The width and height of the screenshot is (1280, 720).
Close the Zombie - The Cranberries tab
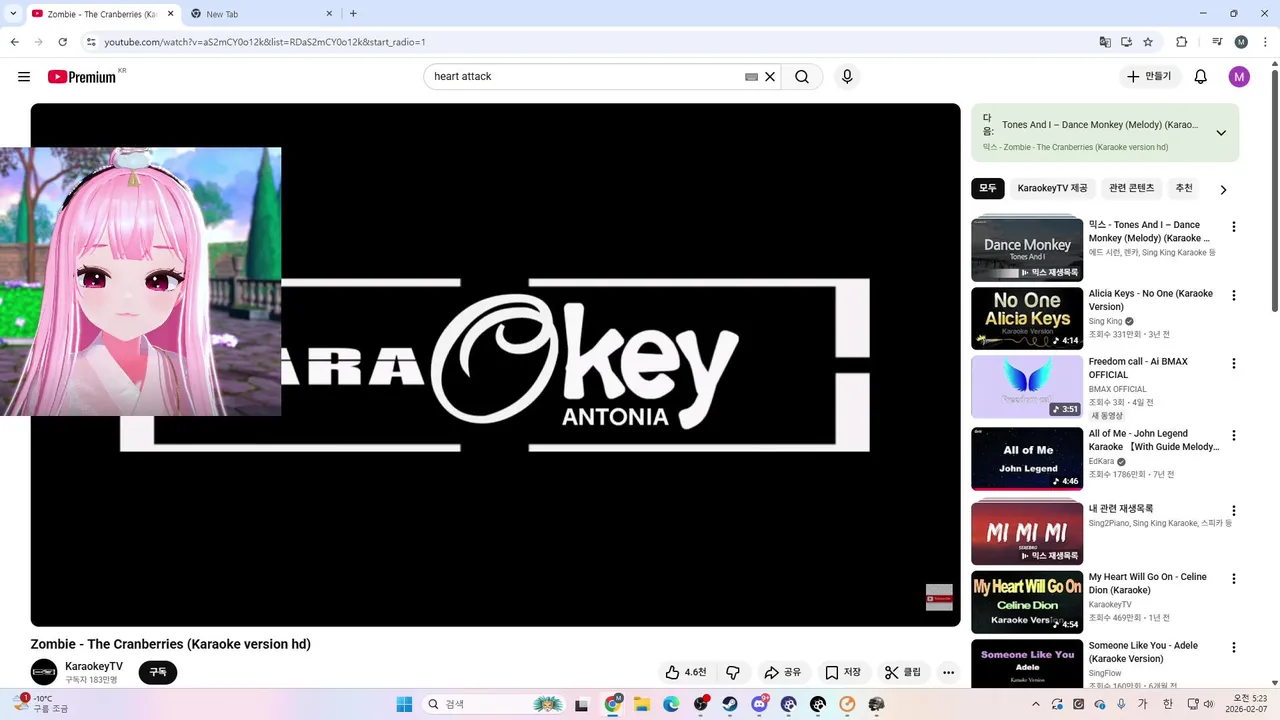(x=171, y=14)
